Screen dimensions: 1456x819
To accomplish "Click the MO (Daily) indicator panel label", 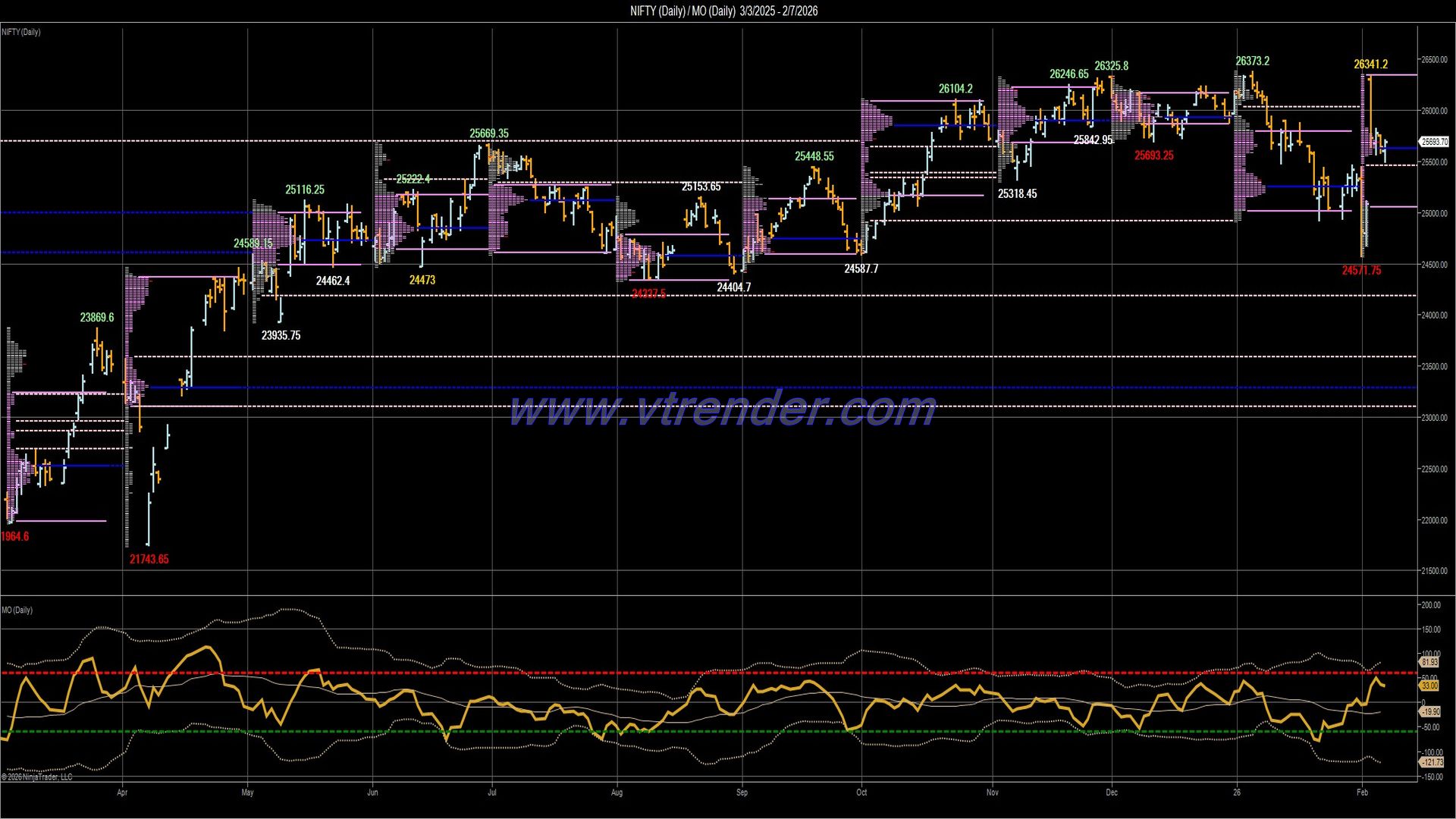I will (x=17, y=609).
